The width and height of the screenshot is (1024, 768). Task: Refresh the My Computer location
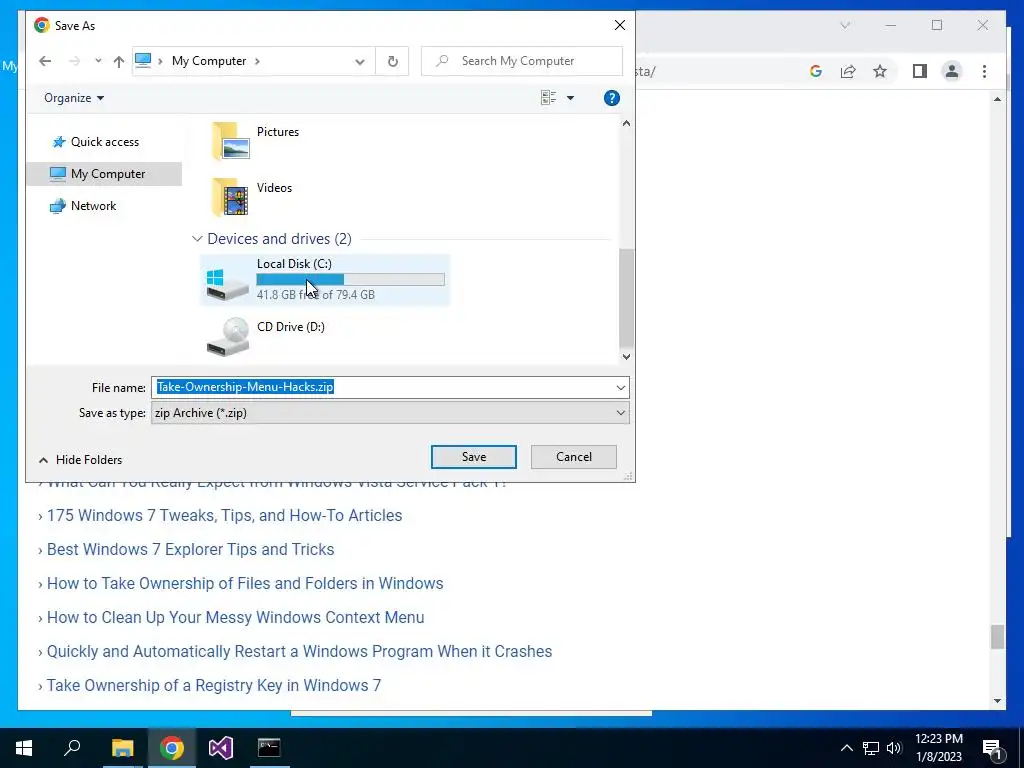[x=392, y=61]
